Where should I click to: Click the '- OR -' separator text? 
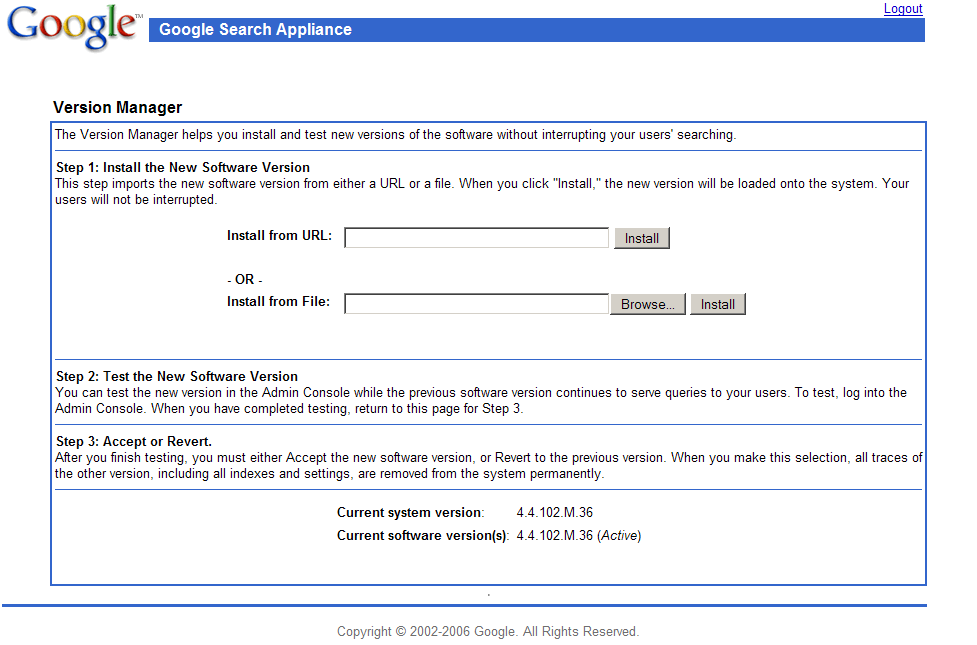(x=245, y=280)
